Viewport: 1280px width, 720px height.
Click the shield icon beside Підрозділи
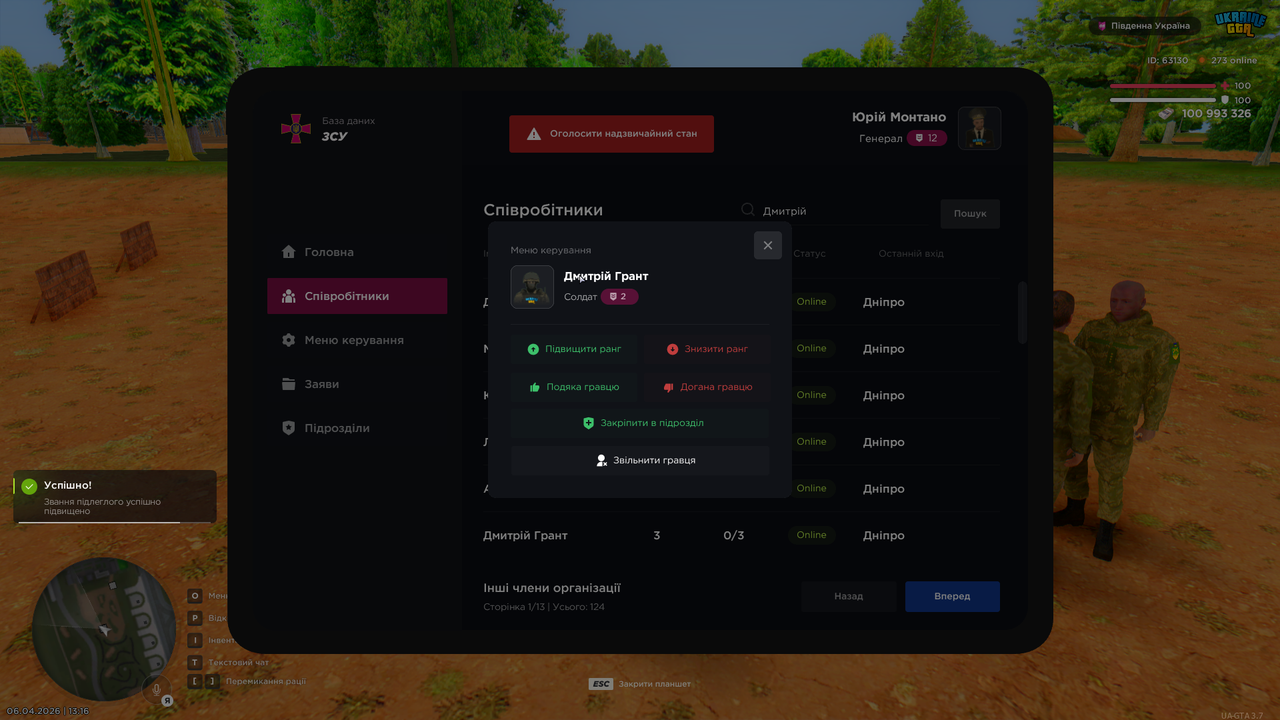(289, 428)
